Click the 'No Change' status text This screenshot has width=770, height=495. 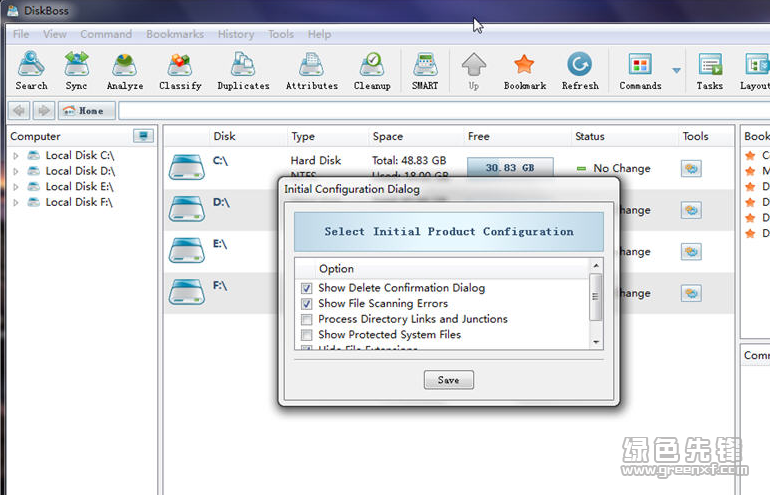(622, 168)
